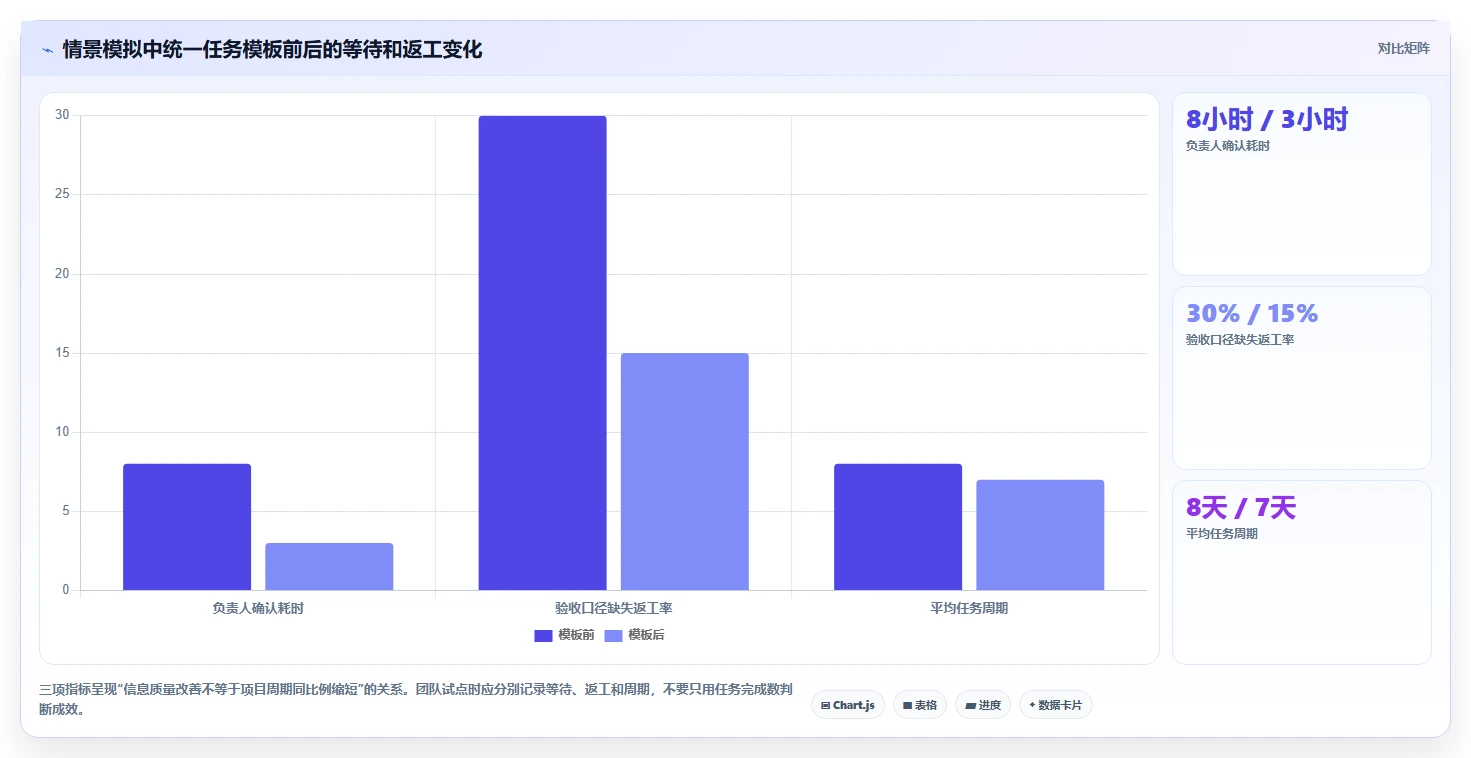Click the 平均任务周期 x-axis label
Screen dimensions: 1471x758
(x=969, y=608)
